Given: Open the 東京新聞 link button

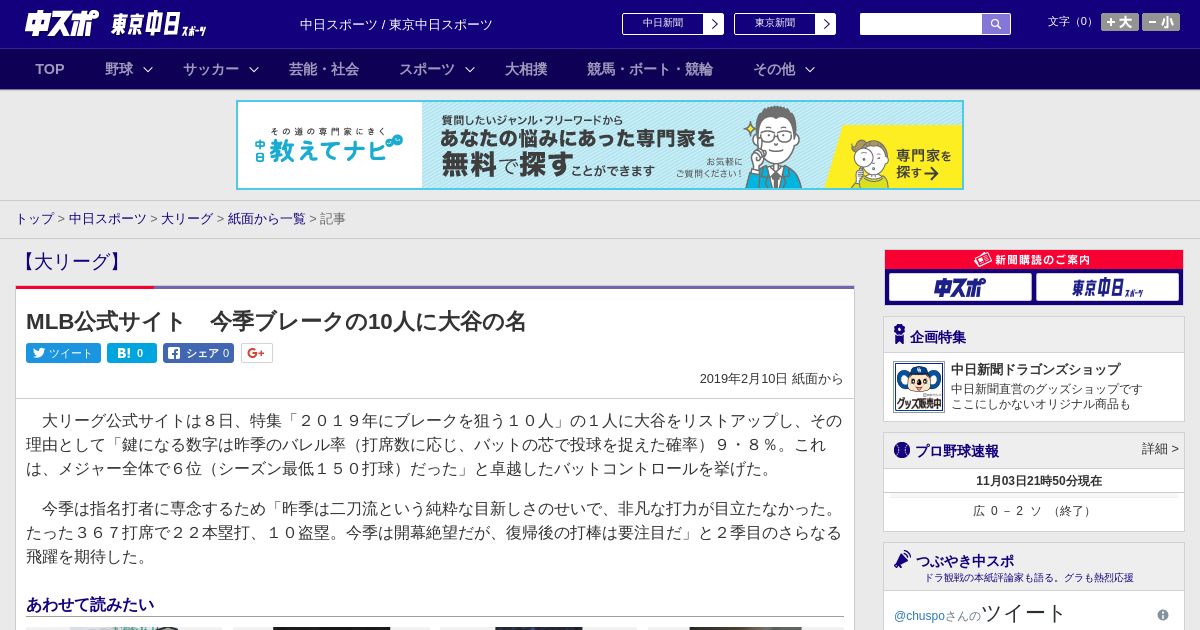Looking at the screenshot, I should 775,24.
